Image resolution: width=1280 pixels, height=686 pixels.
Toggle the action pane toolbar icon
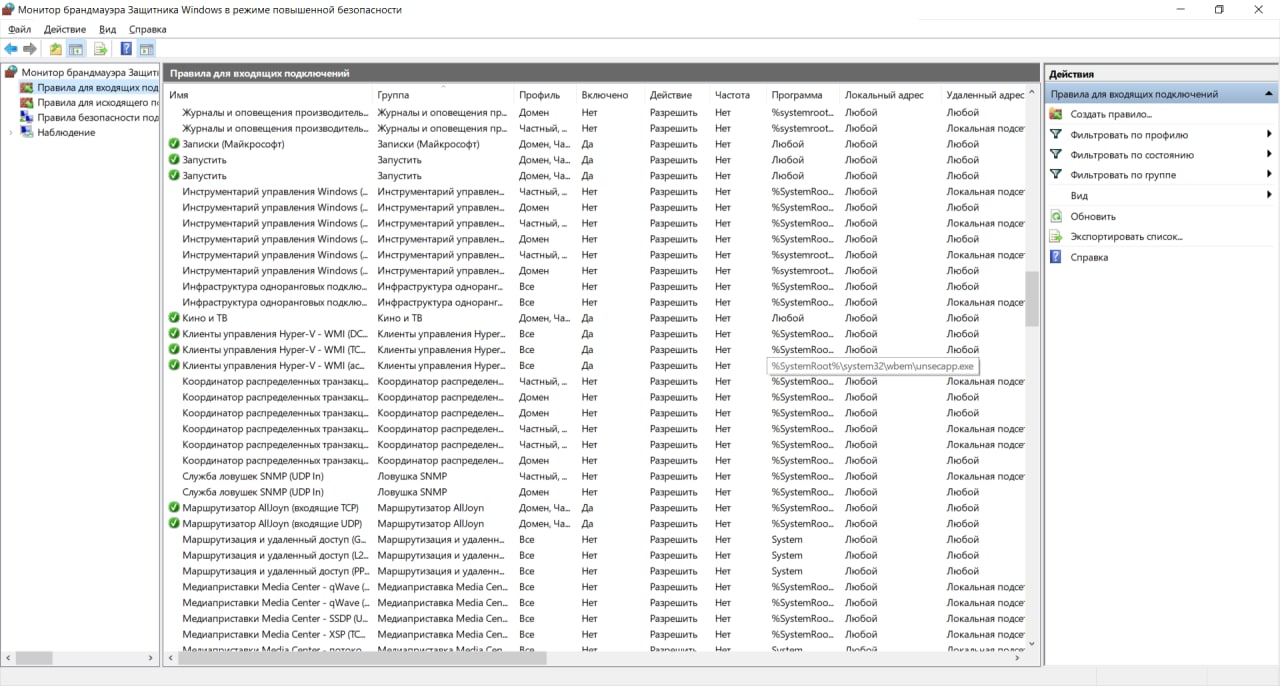[x=146, y=49]
